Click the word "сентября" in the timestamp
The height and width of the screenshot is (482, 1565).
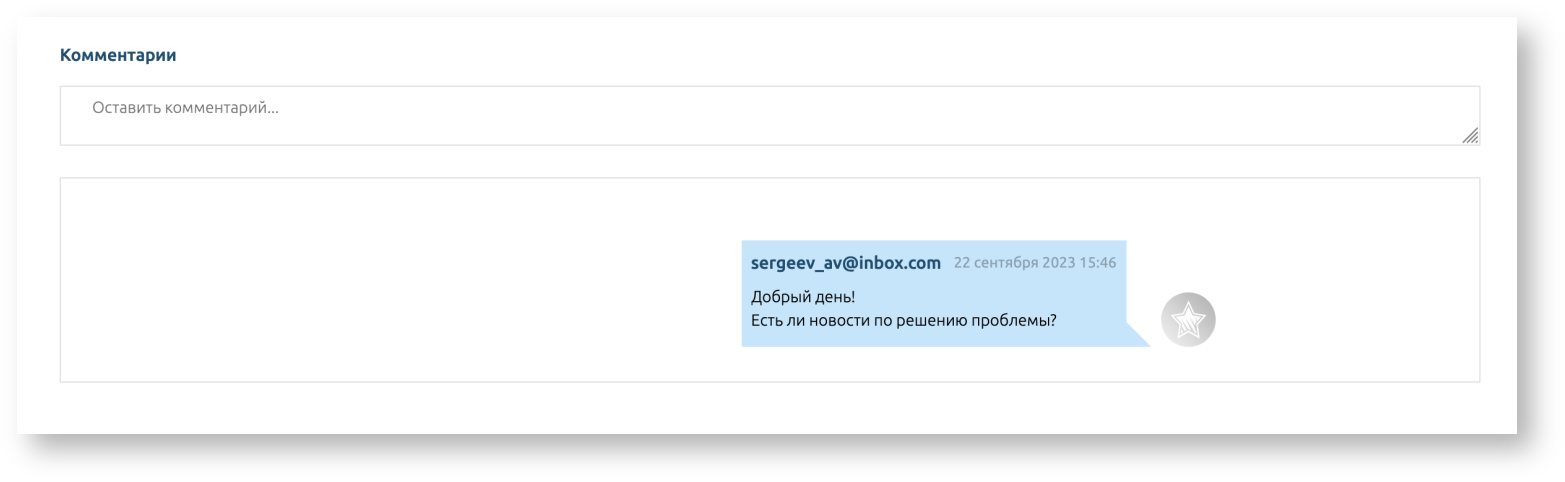[1009, 263]
